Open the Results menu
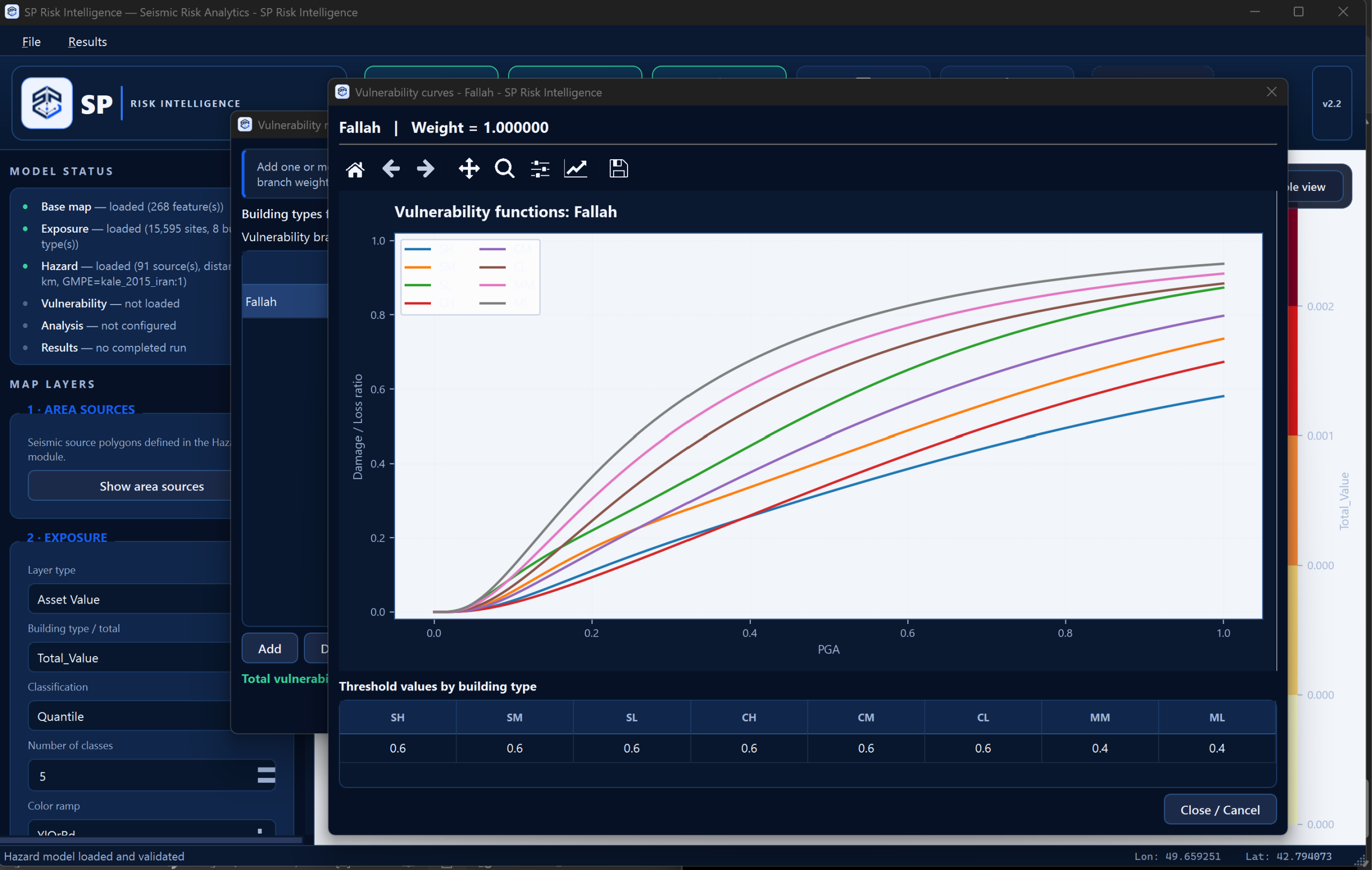Image resolution: width=1372 pixels, height=870 pixels. point(87,42)
